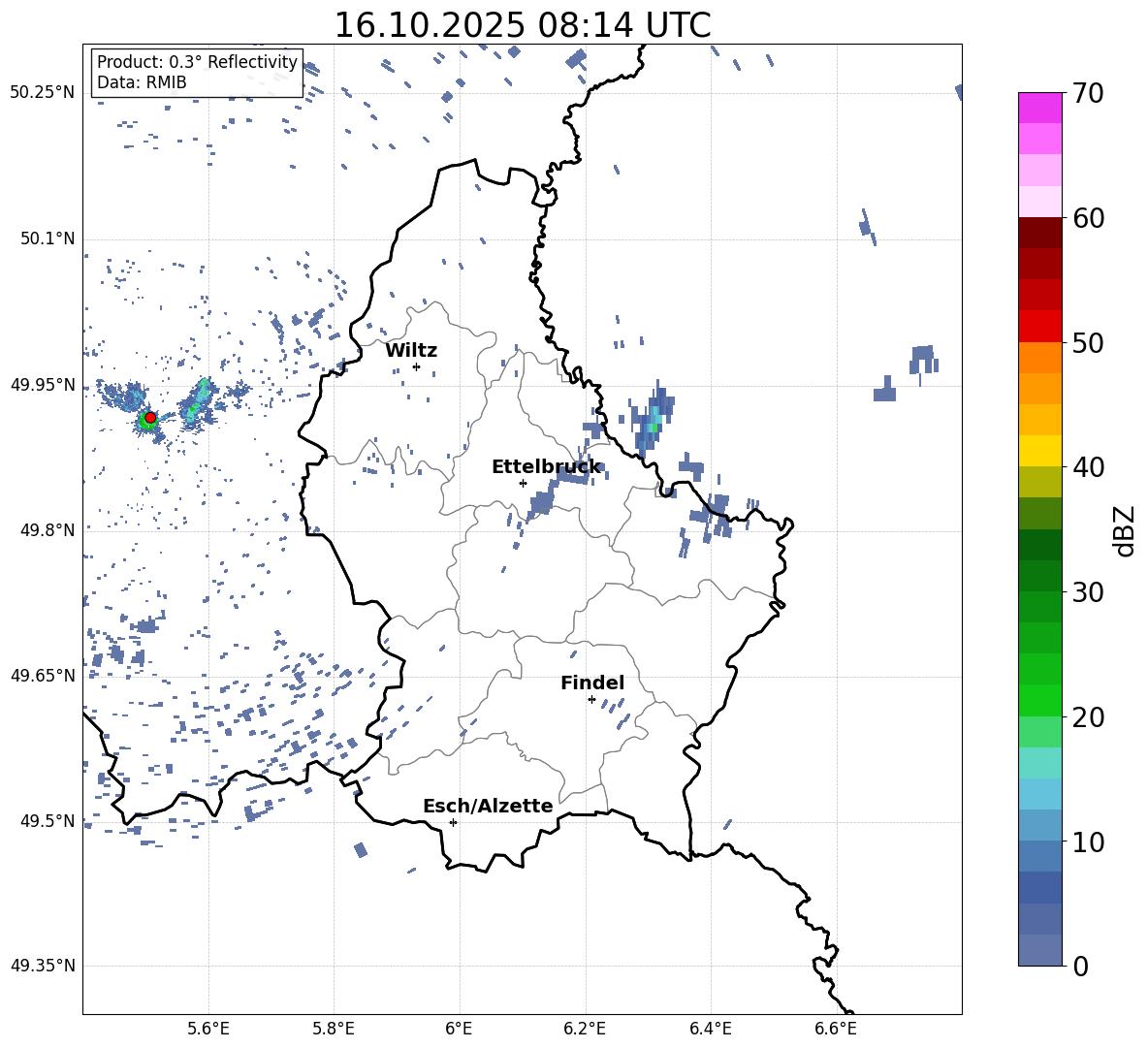Click the 6.4°E longitude label
The height and width of the screenshot is (1048, 1148).
click(x=710, y=1029)
